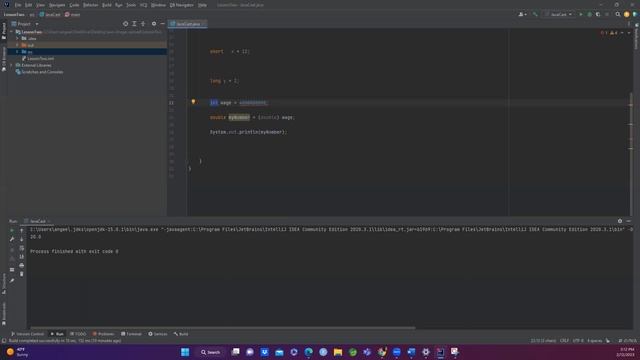Screen dimensions: 640x360
Task: Open the Terminal tool window
Action: (131, 334)
